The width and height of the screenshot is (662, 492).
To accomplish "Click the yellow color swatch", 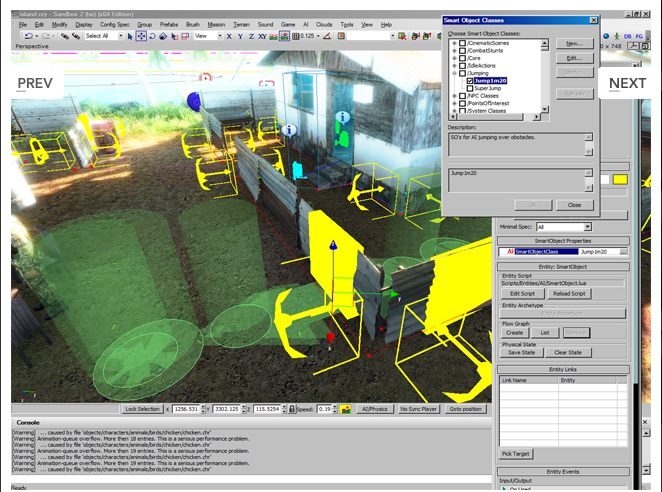I will point(620,179).
